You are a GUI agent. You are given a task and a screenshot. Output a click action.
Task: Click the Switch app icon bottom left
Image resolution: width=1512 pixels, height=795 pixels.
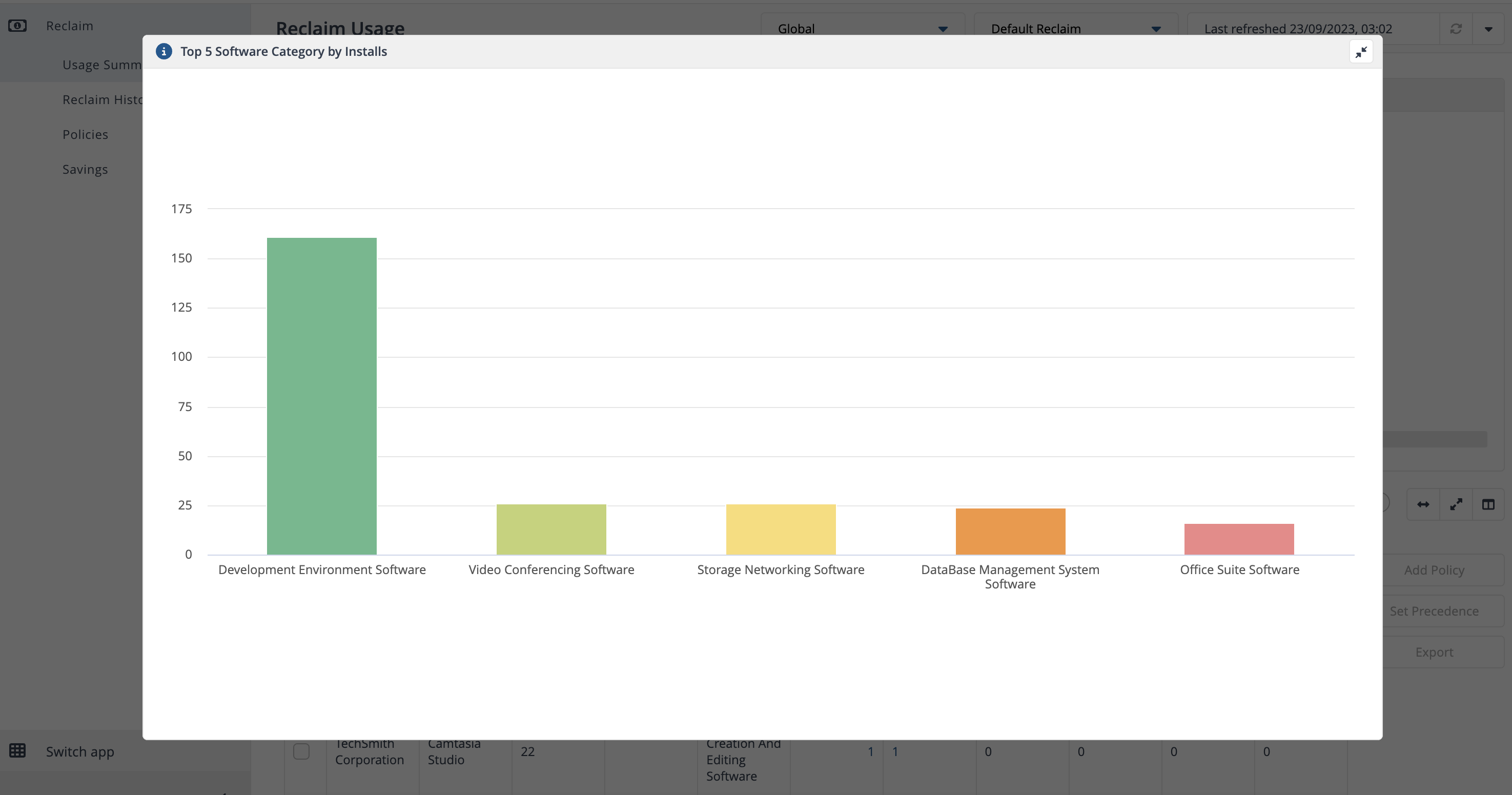pyautogui.click(x=17, y=750)
